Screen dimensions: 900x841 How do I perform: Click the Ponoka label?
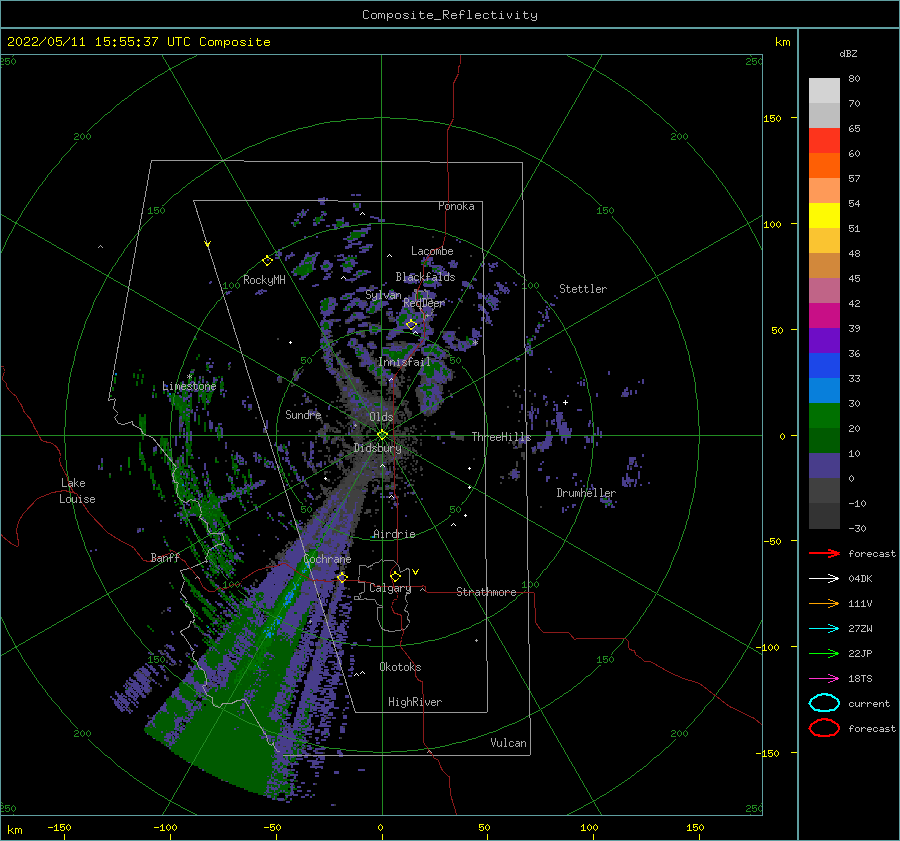pos(456,206)
